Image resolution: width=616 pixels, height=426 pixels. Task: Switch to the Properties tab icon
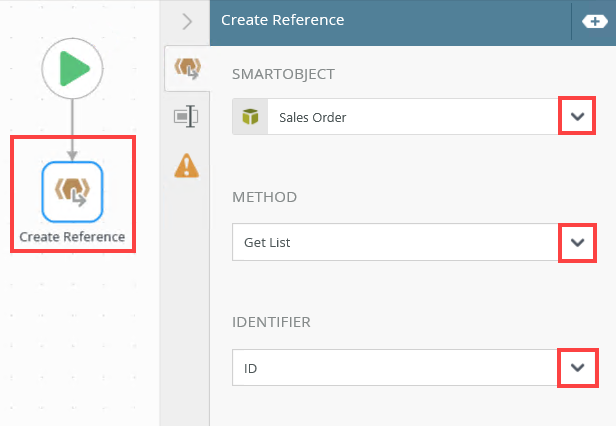[x=186, y=116]
